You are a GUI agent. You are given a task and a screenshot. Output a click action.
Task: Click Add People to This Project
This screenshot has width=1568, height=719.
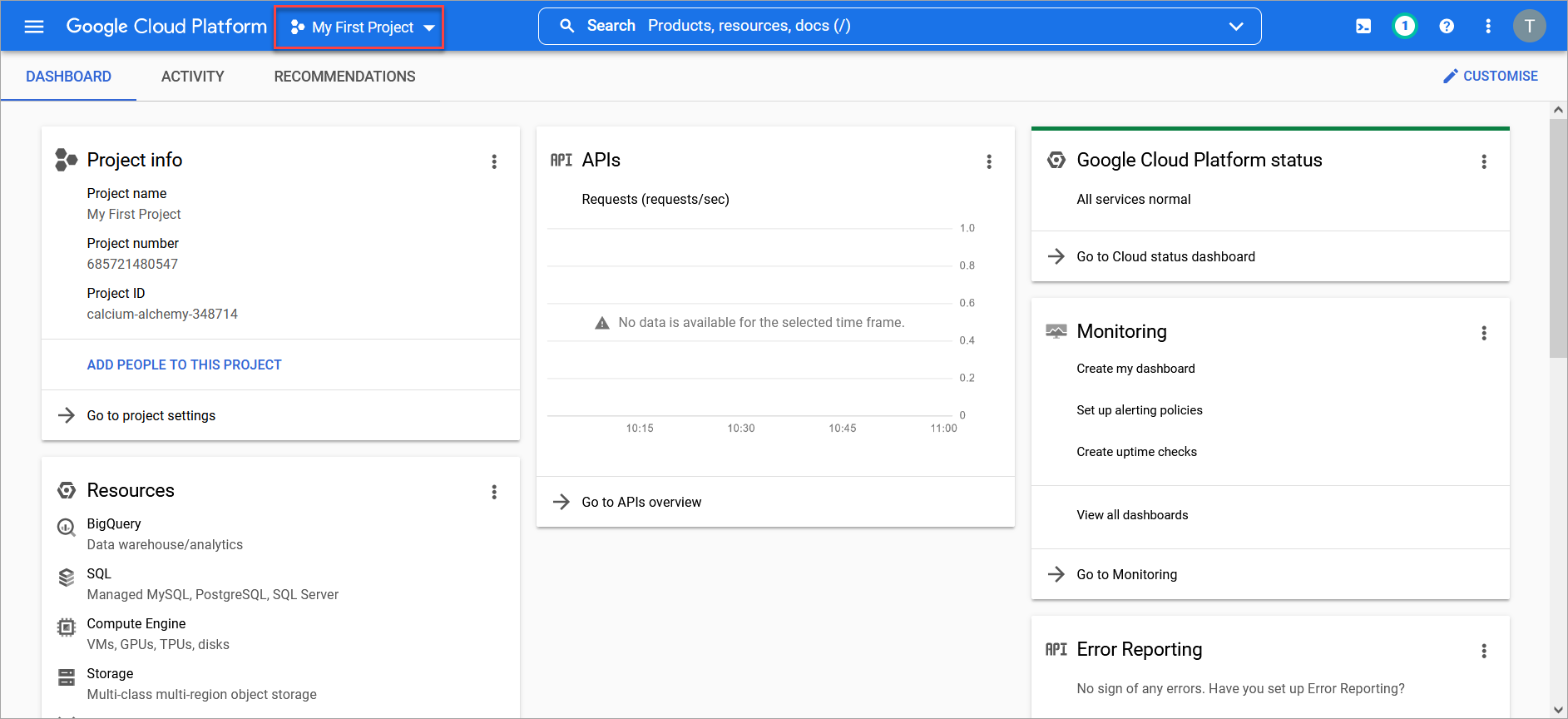[184, 364]
